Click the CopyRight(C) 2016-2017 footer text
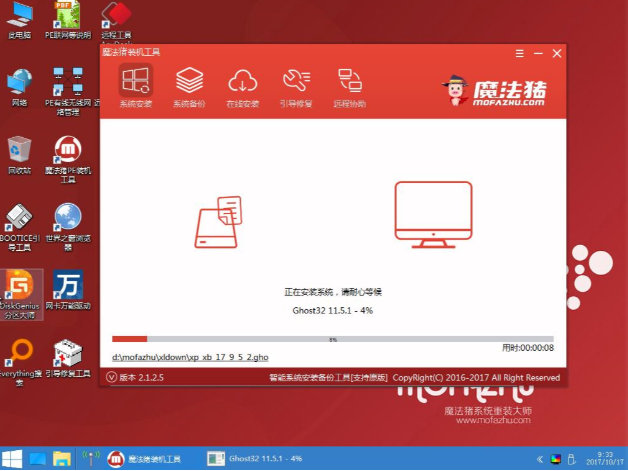The image size is (628, 471). pos(476,378)
